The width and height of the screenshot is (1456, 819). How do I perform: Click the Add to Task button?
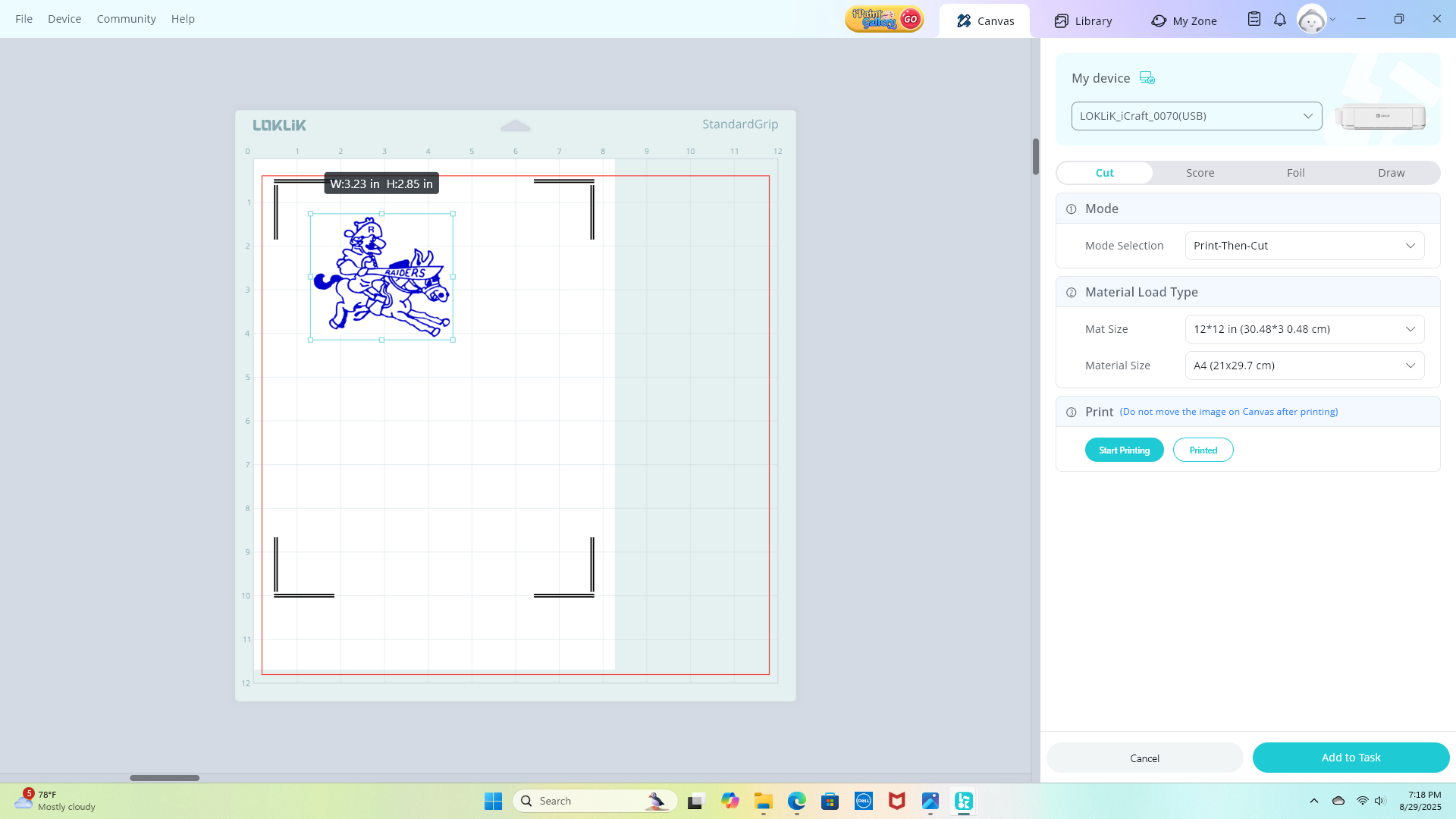1351,758
